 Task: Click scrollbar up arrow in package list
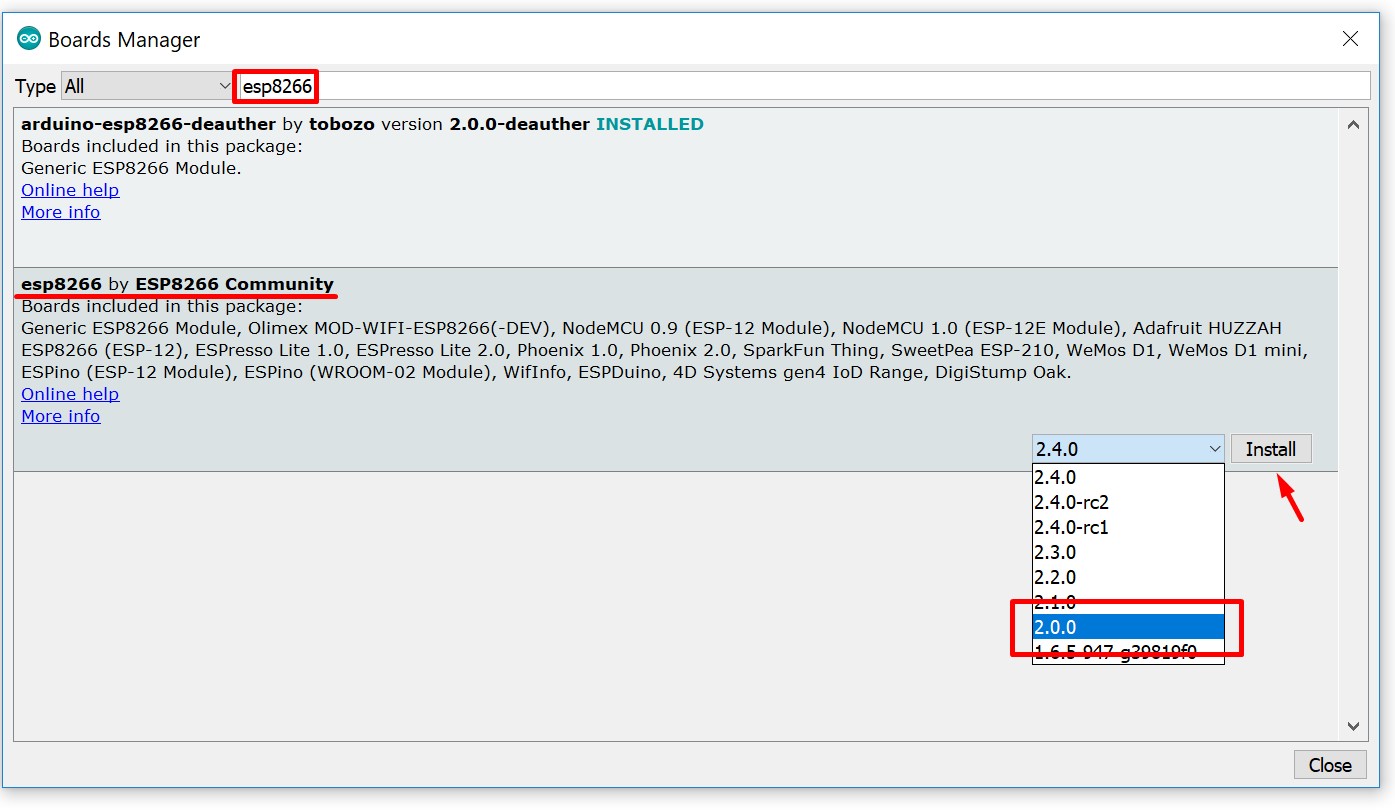tap(1353, 125)
